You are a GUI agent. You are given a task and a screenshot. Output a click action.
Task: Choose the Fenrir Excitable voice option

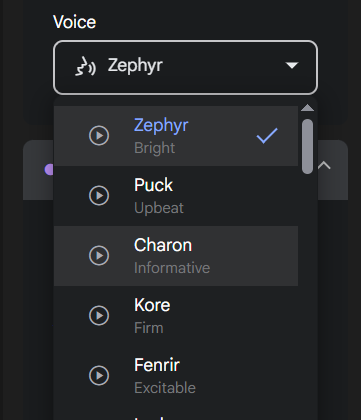176,376
